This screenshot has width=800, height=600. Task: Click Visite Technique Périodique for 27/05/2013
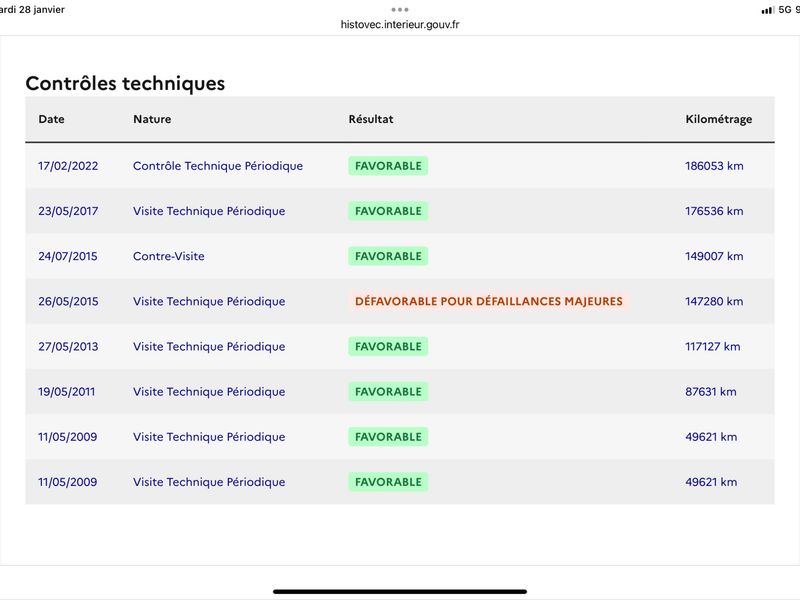pos(209,346)
